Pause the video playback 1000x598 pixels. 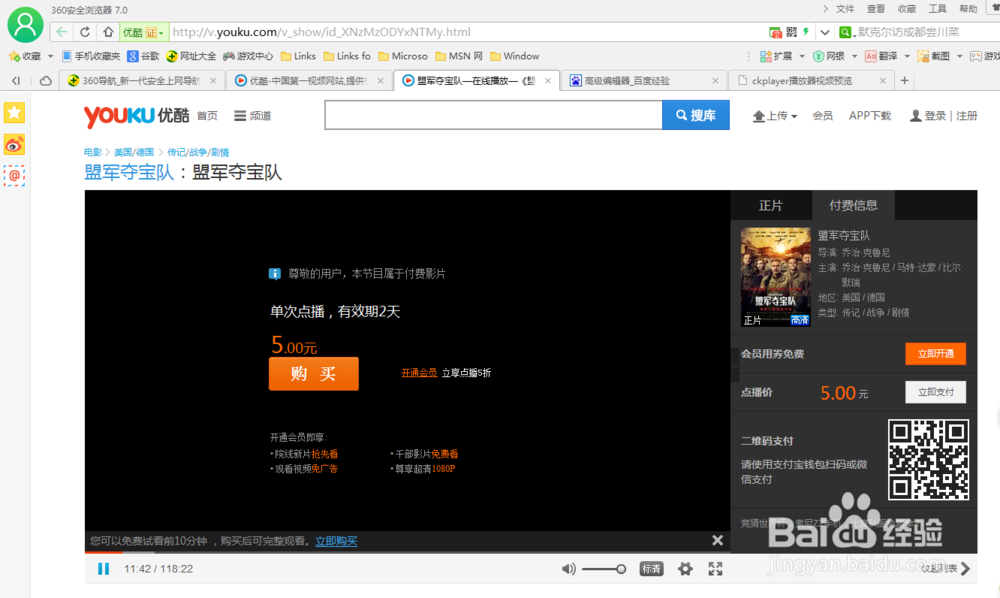(x=103, y=569)
